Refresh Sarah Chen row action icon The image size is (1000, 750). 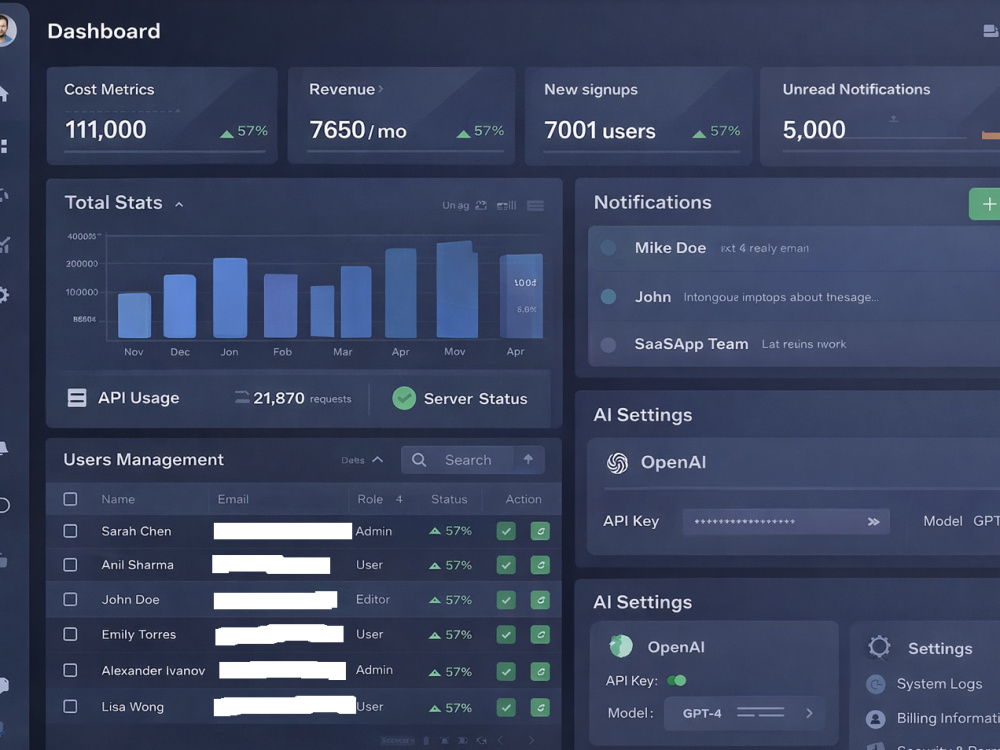click(x=540, y=531)
